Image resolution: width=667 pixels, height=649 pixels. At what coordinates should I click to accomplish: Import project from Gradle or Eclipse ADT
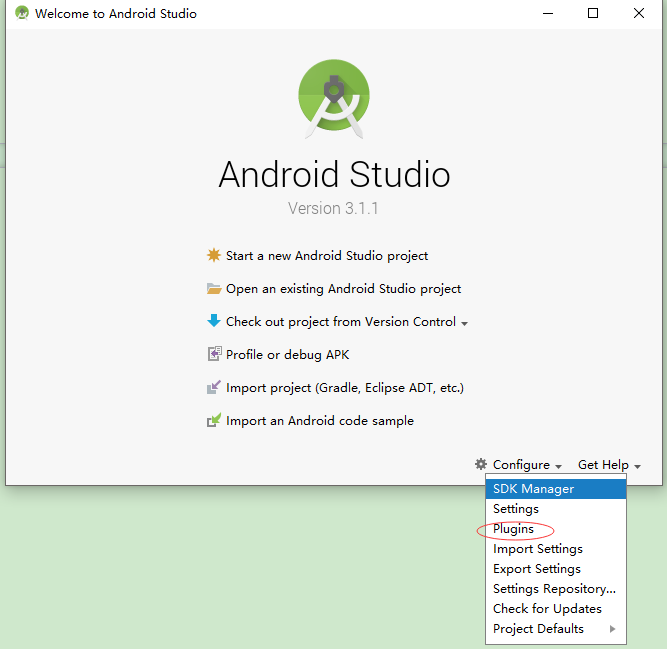(345, 387)
